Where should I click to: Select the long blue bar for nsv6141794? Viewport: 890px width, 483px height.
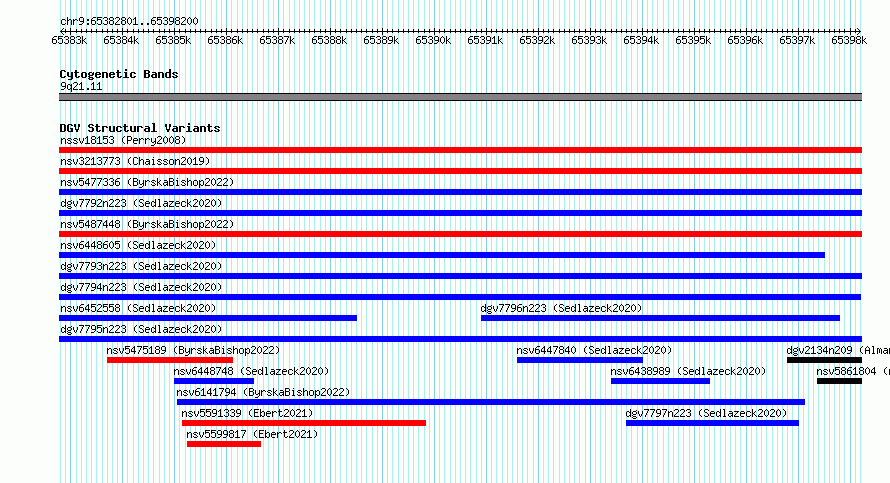point(491,402)
